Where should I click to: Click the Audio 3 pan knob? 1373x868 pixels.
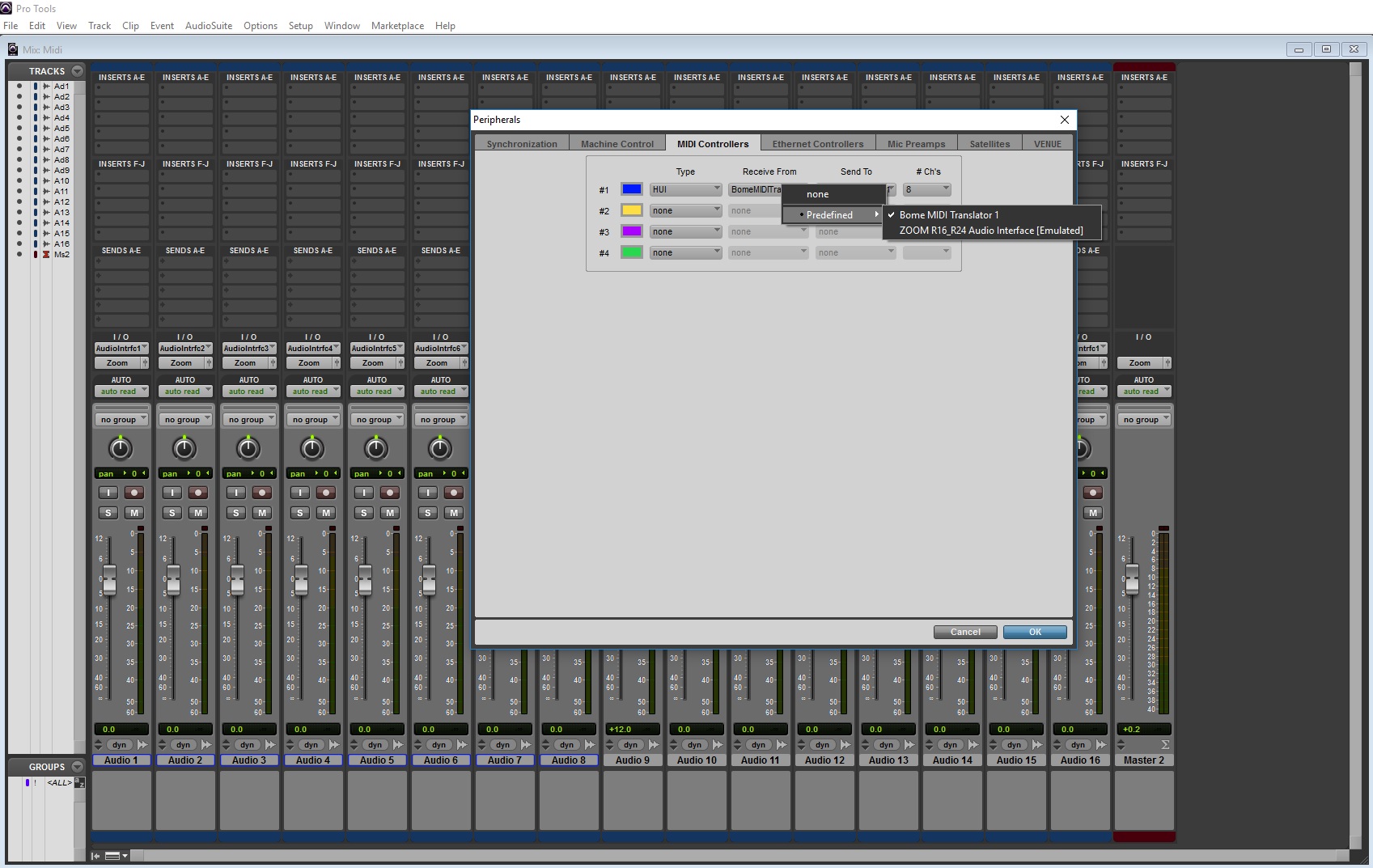coord(248,448)
